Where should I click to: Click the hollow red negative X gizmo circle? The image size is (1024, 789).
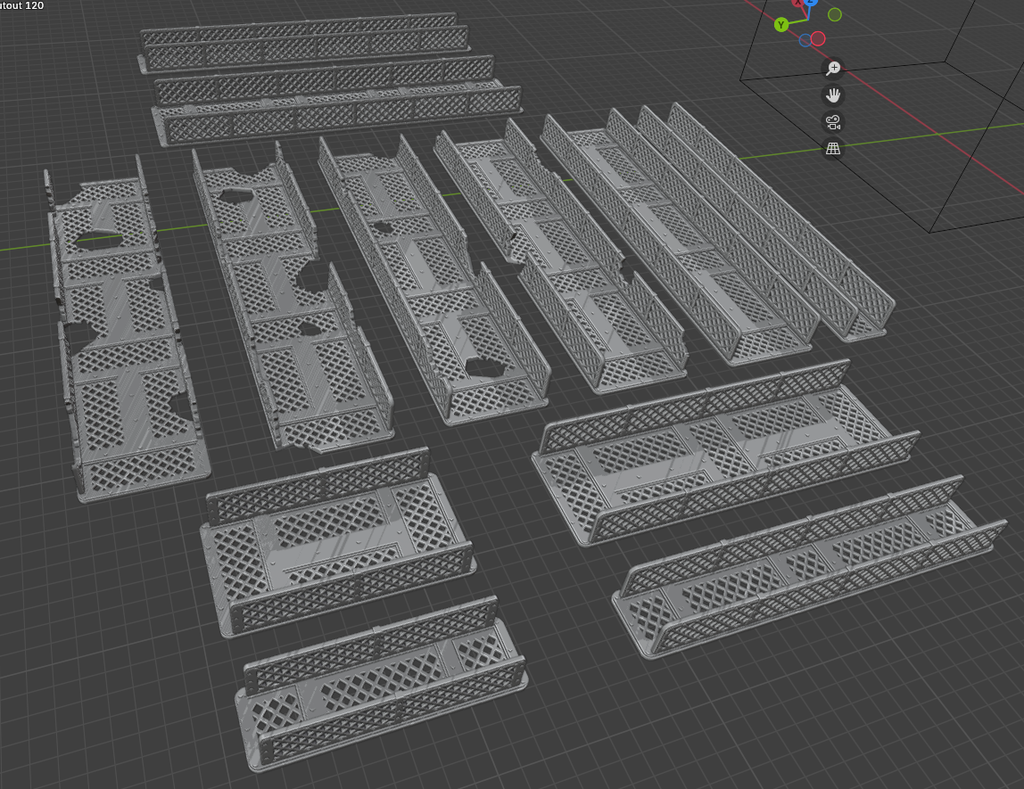point(818,39)
